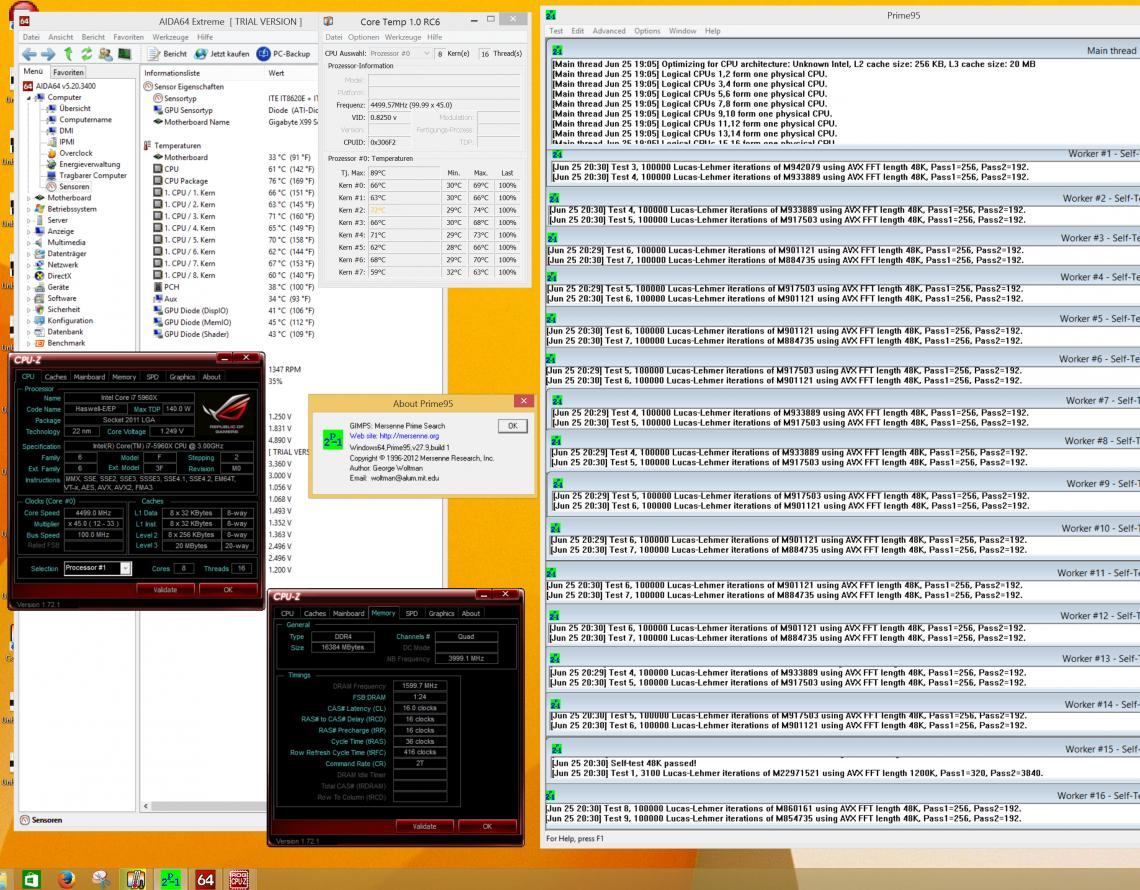Click AIDA64 monitor toolbar icon
Image resolution: width=1140 pixels, height=890 pixels.
point(124,54)
